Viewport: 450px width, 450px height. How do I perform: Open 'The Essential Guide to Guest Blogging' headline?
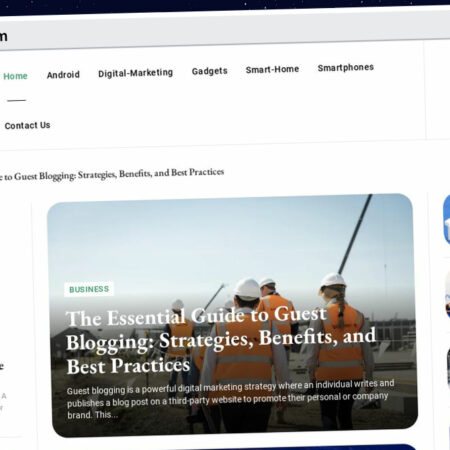click(221, 340)
